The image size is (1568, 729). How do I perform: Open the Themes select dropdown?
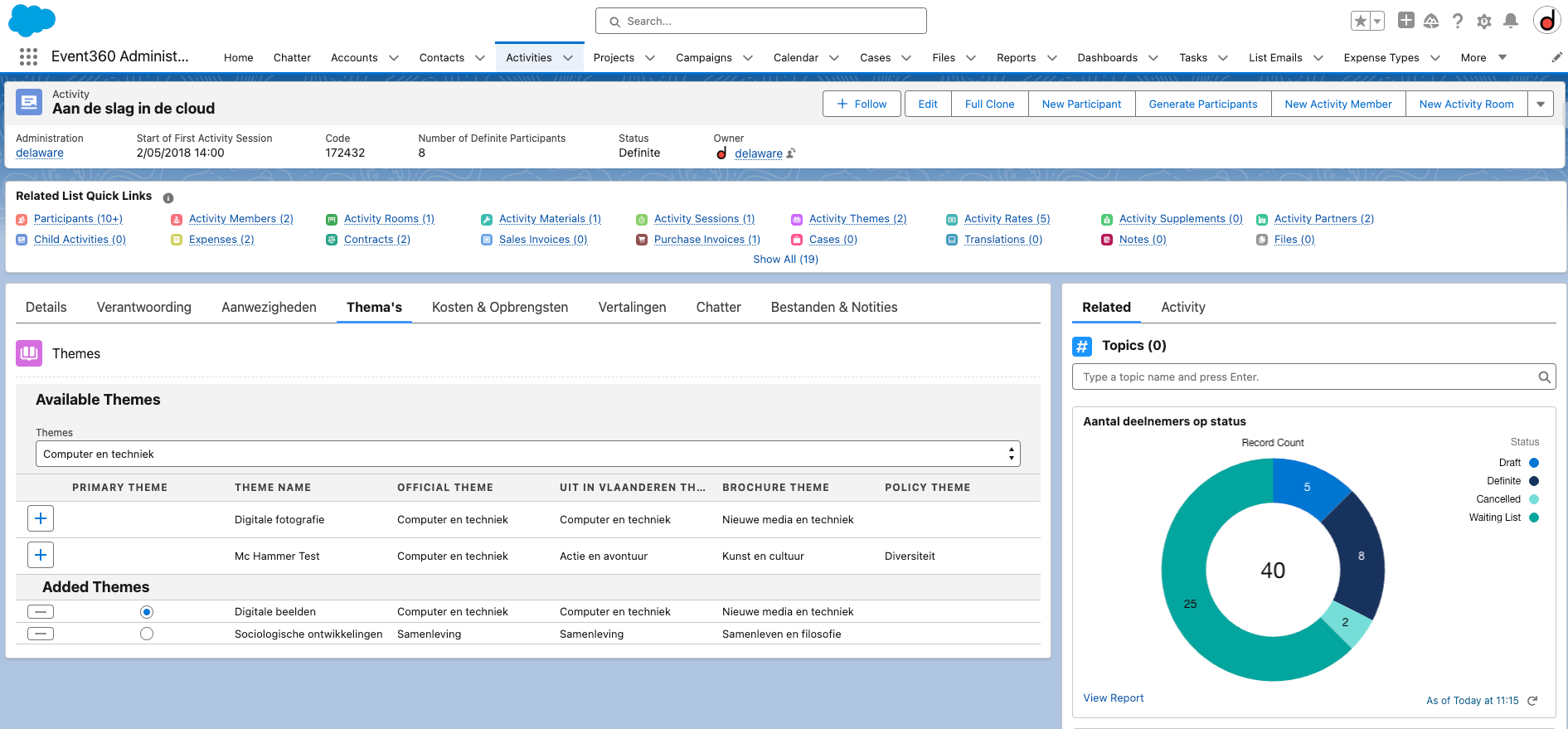click(x=527, y=454)
